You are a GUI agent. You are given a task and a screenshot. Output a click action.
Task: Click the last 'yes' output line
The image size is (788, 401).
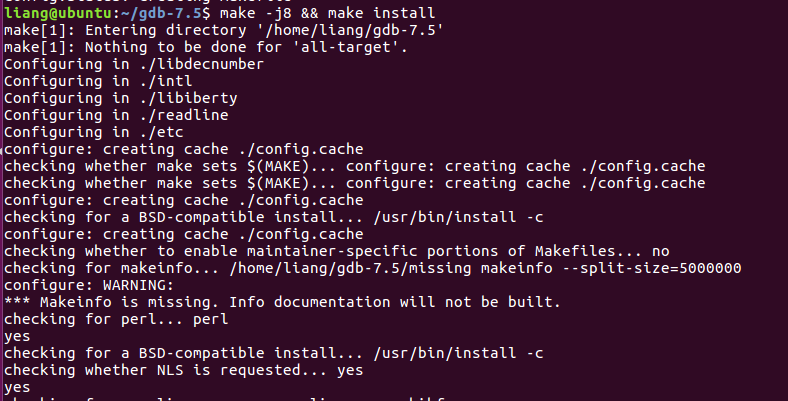(17, 388)
